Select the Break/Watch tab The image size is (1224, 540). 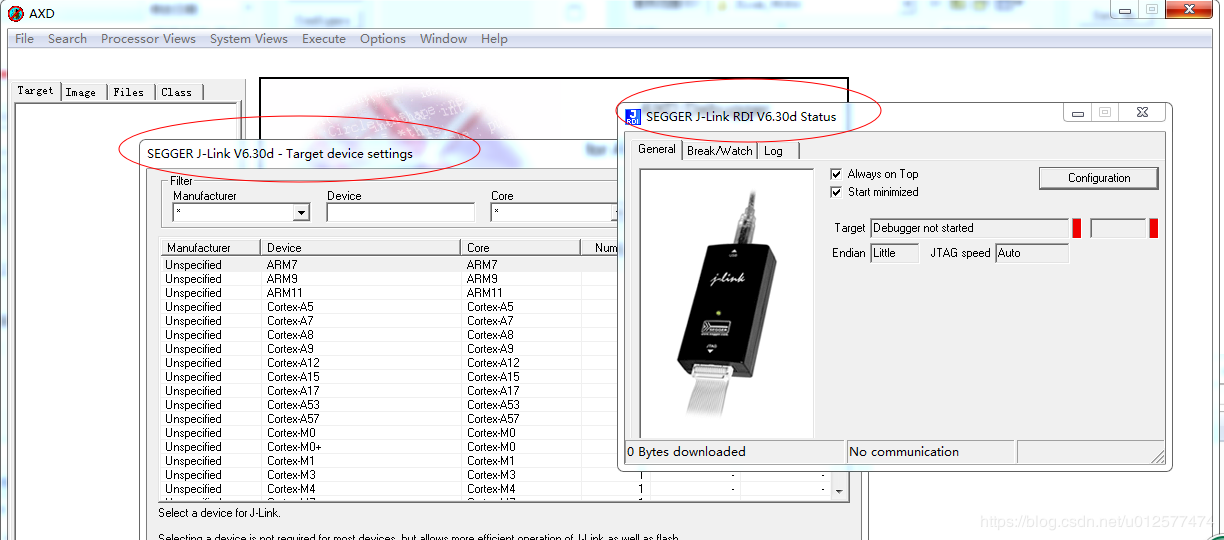point(720,151)
